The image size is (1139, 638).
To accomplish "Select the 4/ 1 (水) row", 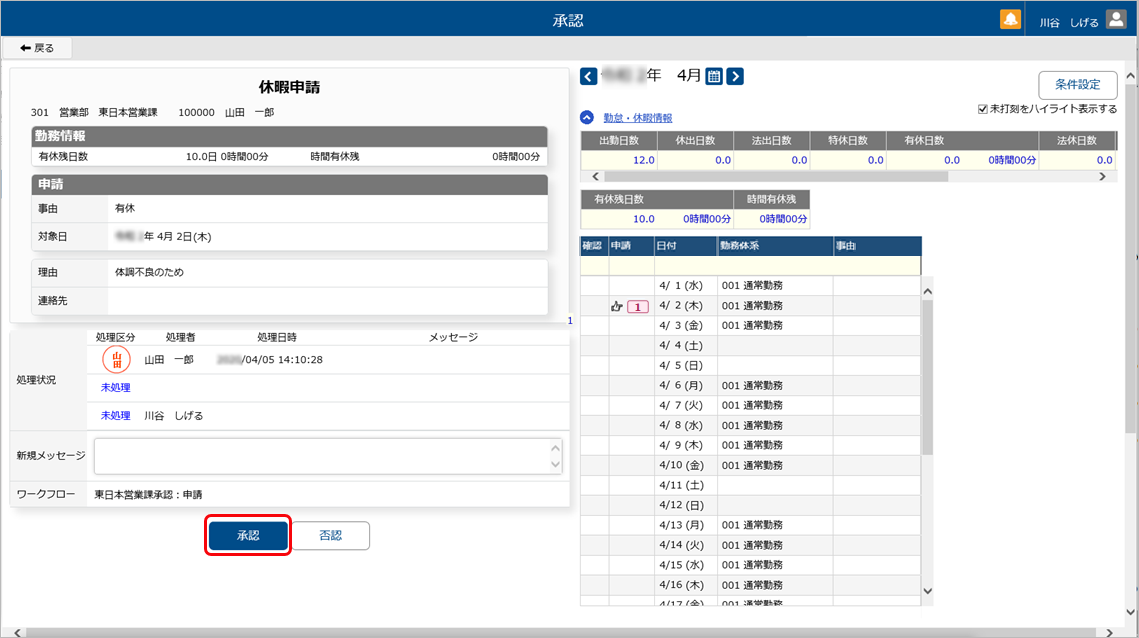I will 750,286.
